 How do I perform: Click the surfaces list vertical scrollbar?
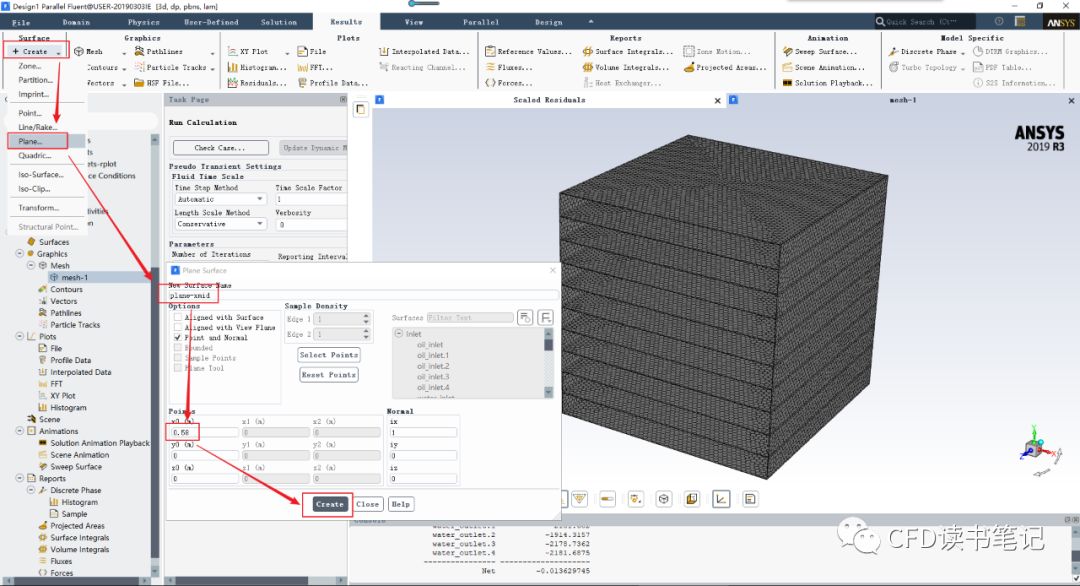[x=549, y=363]
